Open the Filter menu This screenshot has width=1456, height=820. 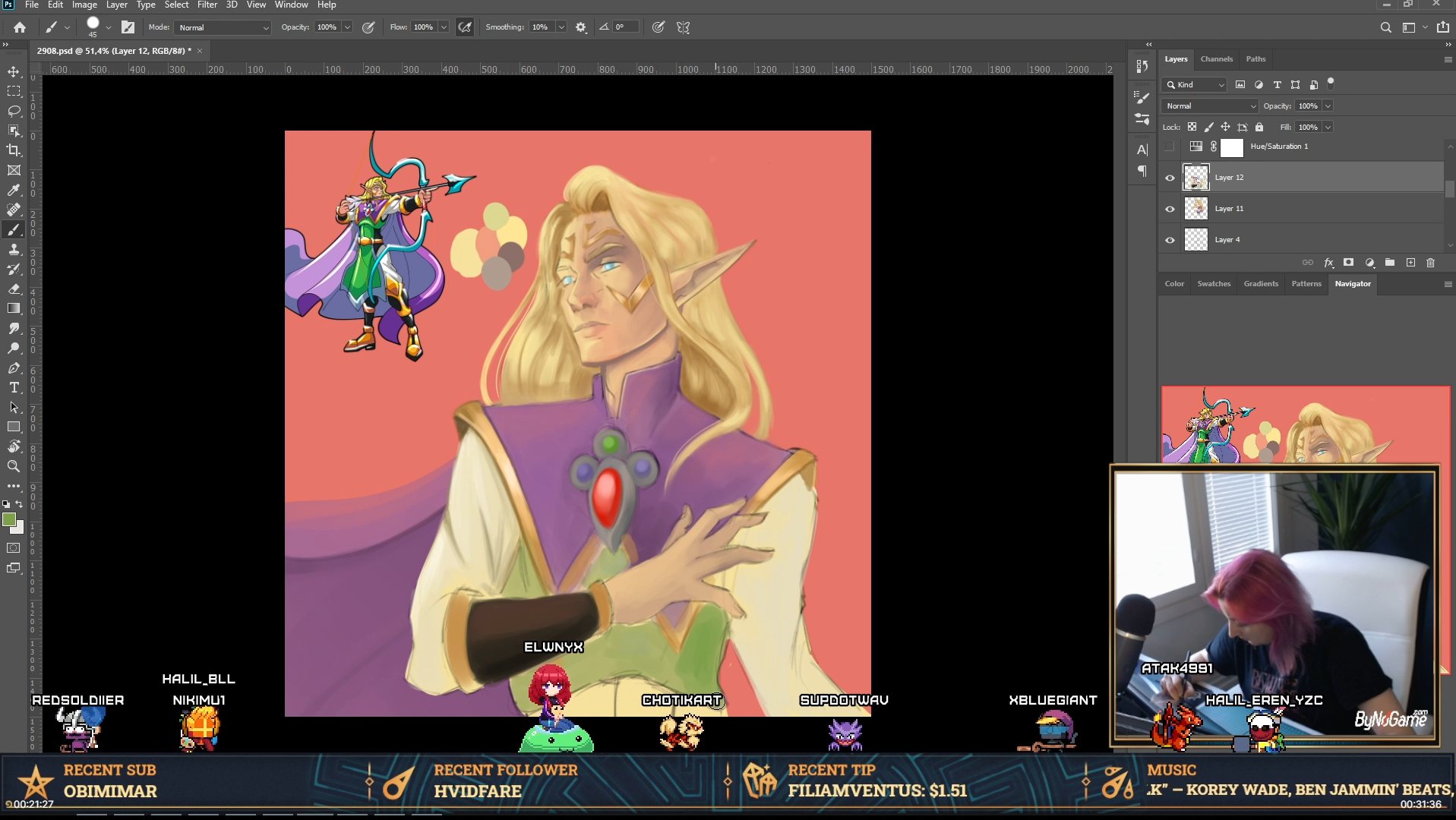pos(207,5)
